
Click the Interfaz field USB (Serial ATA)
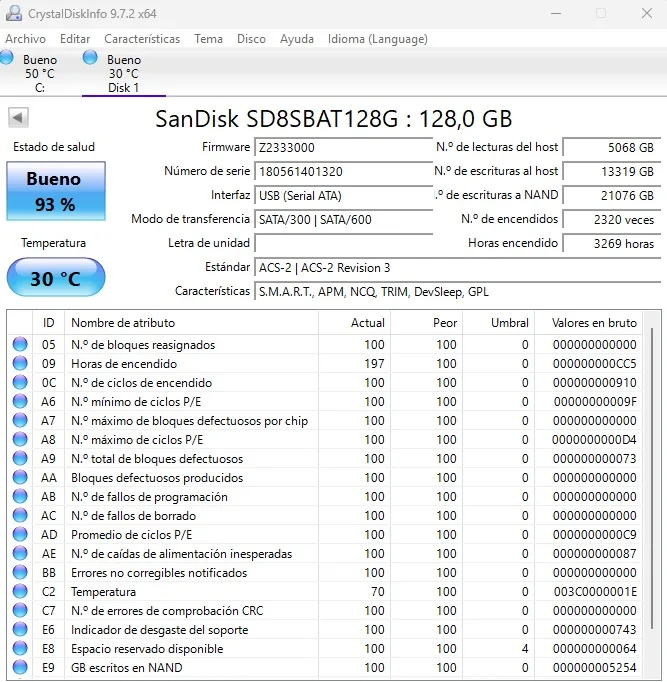344,195
